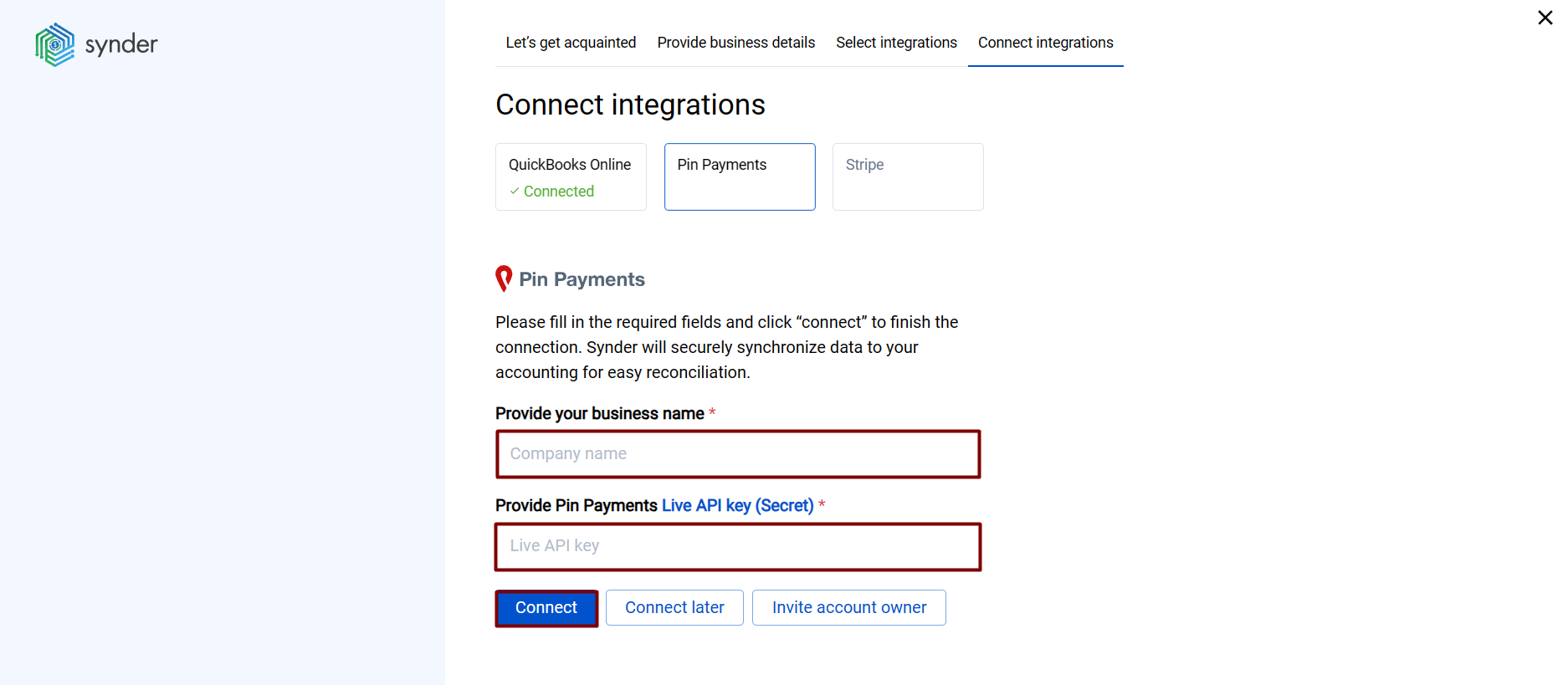Select the Stripe integration card
Viewport: 1568px width, 685px height.
907,176
